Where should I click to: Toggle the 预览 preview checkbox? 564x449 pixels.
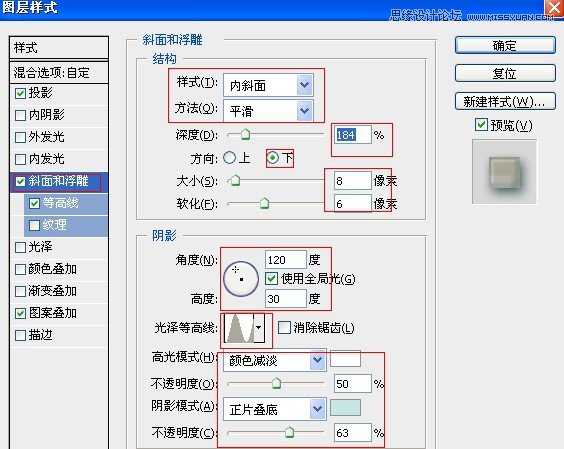[x=481, y=125]
